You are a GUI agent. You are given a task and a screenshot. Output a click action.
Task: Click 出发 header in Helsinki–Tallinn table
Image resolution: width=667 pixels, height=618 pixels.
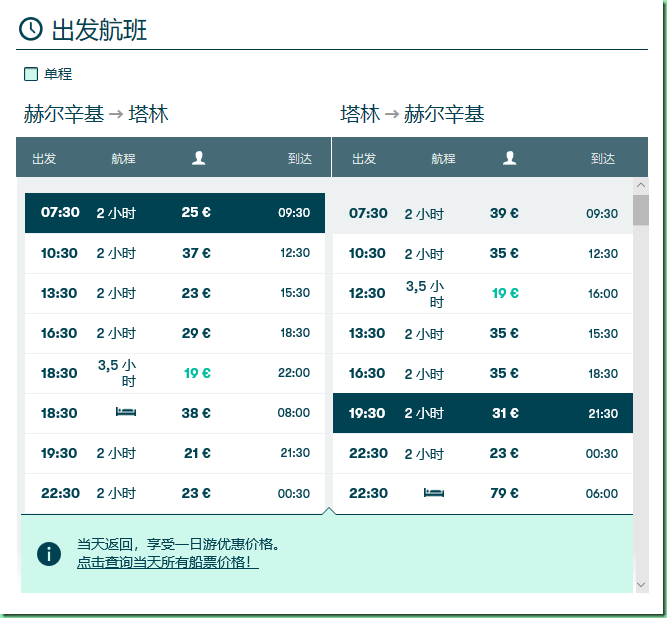point(44,159)
